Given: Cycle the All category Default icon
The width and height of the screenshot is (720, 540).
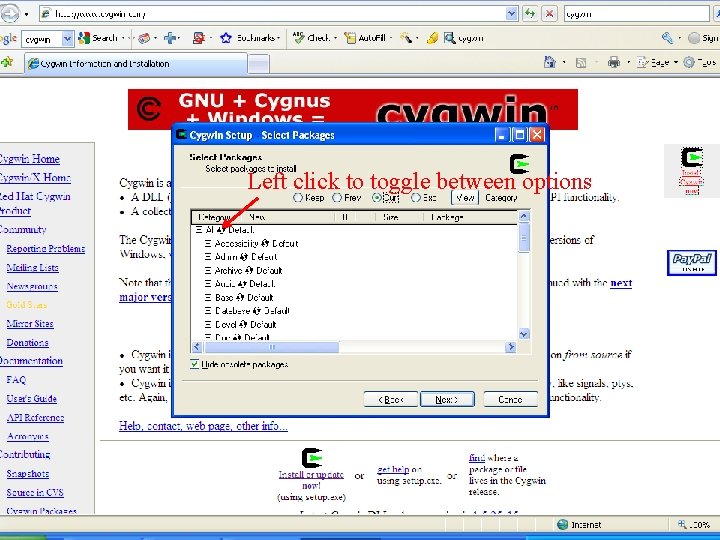Looking at the screenshot, I should click(x=221, y=230).
